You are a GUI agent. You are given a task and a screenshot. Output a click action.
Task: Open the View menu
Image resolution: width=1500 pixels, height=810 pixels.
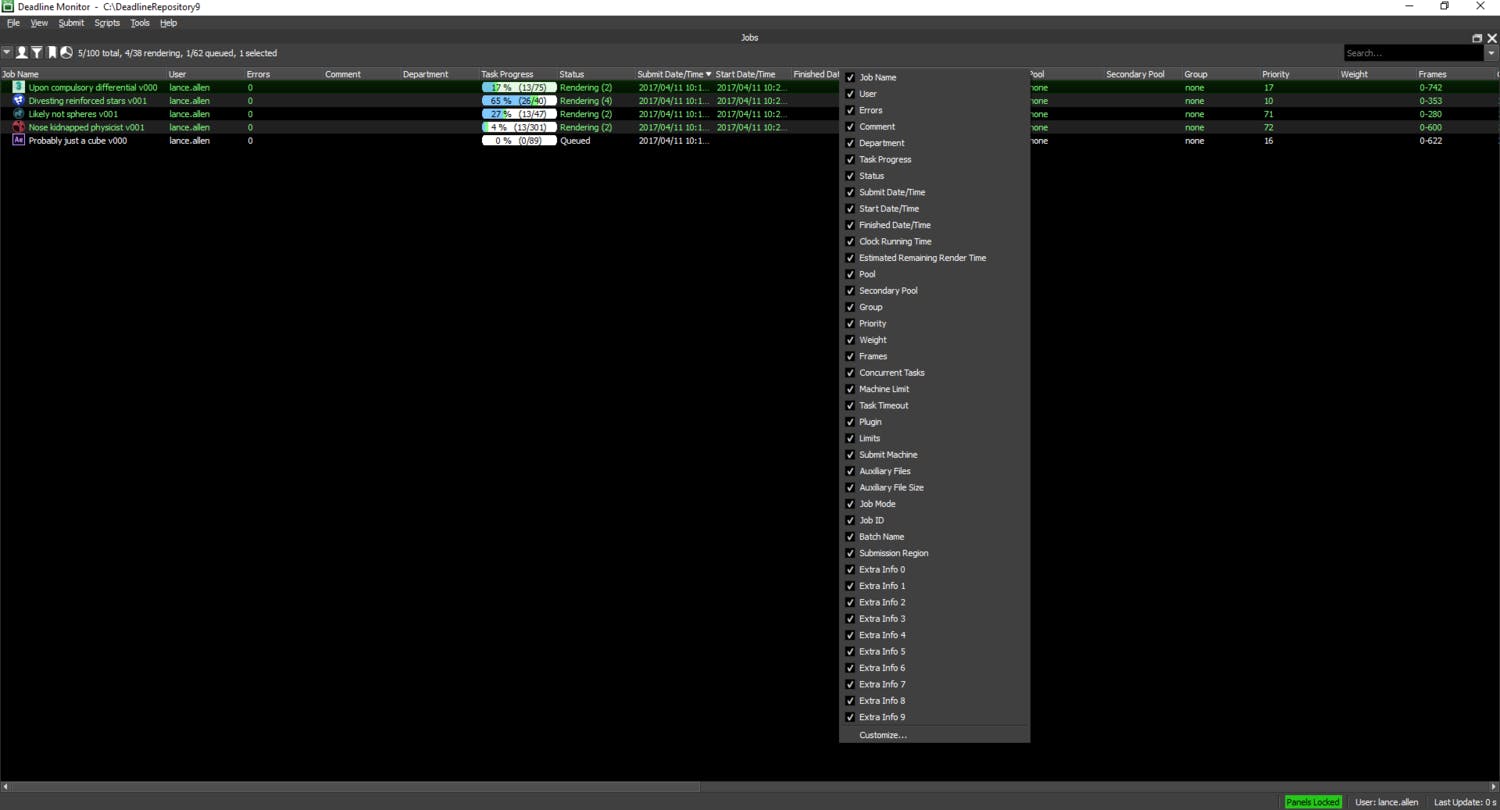pos(39,23)
